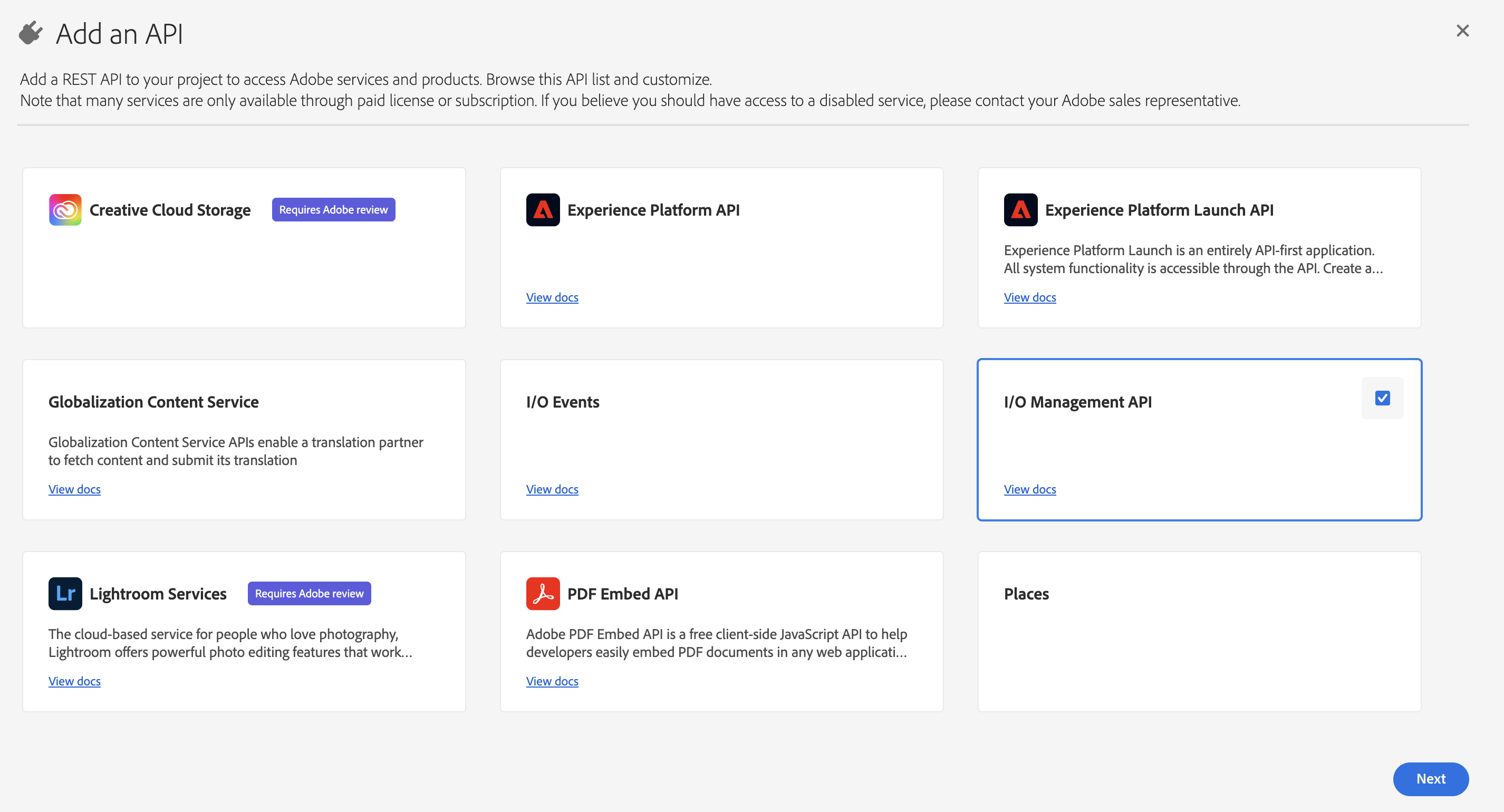Click the Experience Platform API Adobe logo
The image size is (1504, 812).
click(x=543, y=209)
